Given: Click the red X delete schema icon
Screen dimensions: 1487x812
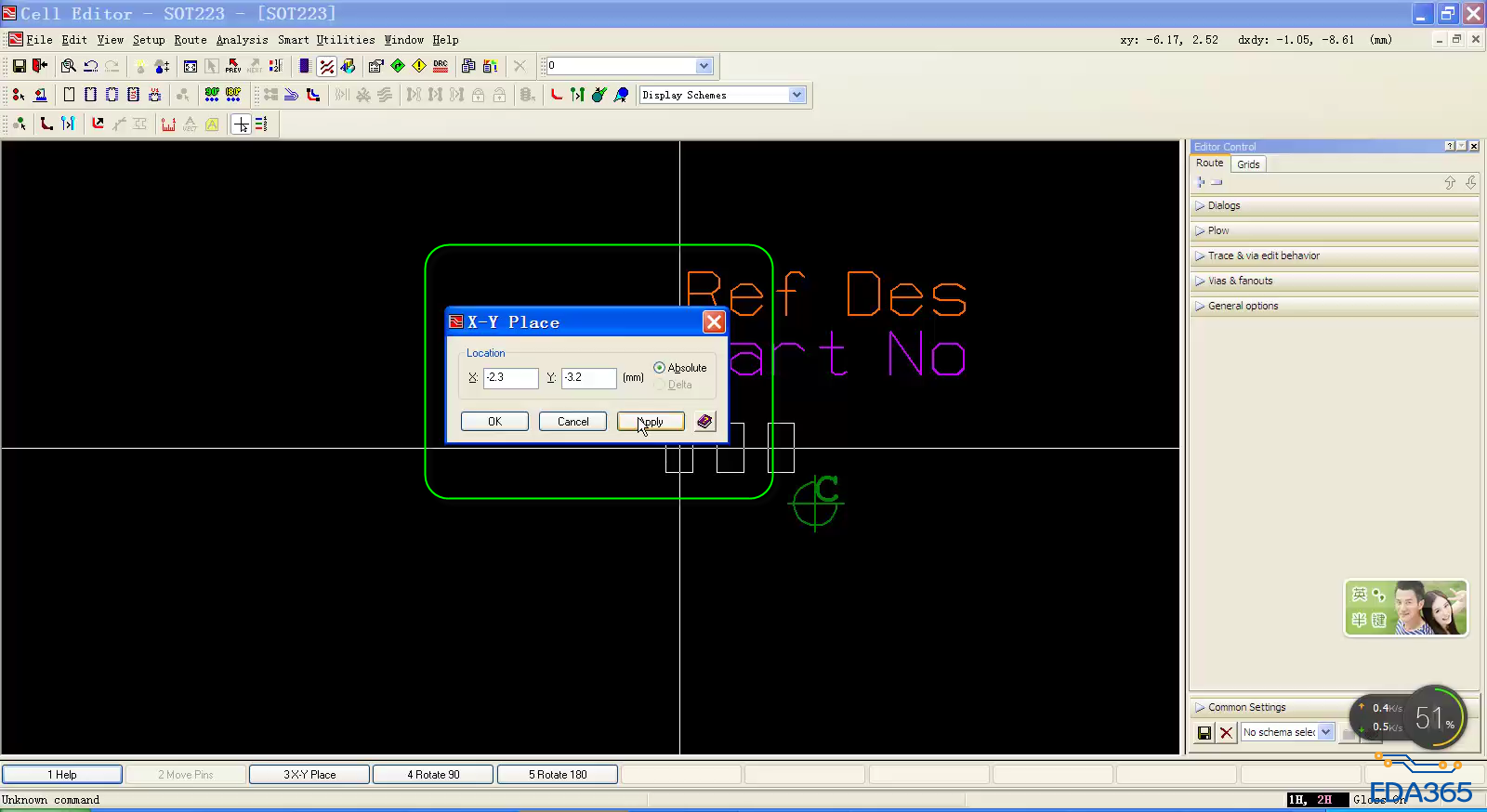Looking at the screenshot, I should 1226,733.
